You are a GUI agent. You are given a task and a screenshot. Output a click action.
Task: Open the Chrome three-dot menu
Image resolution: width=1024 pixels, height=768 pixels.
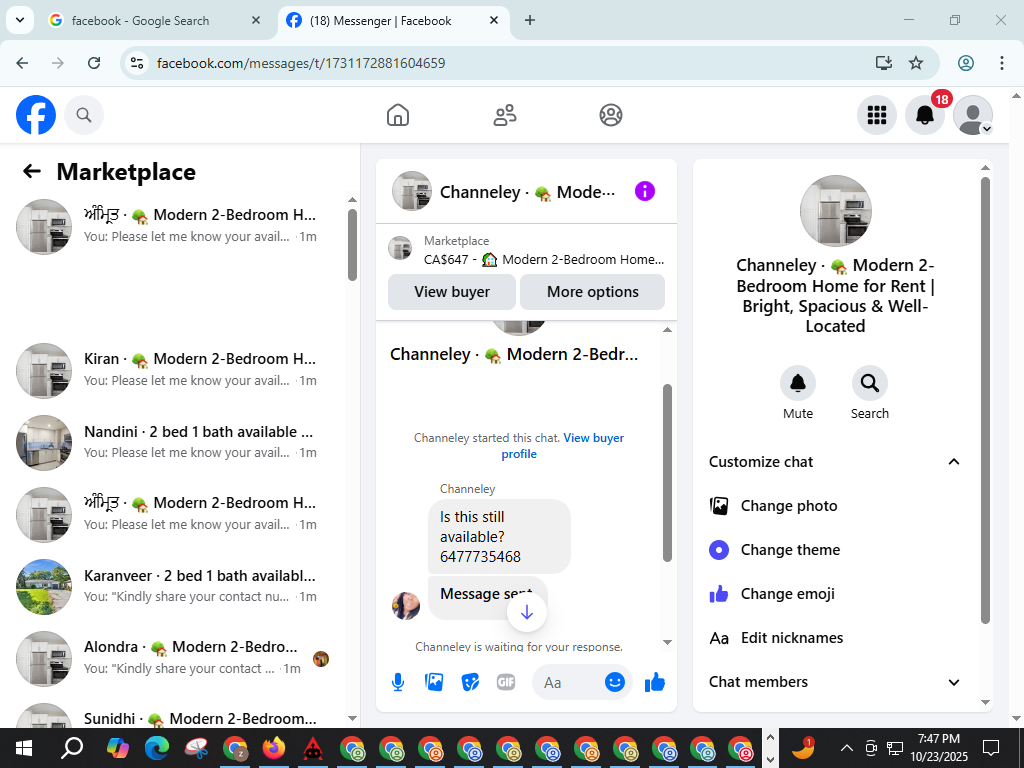(x=1002, y=63)
